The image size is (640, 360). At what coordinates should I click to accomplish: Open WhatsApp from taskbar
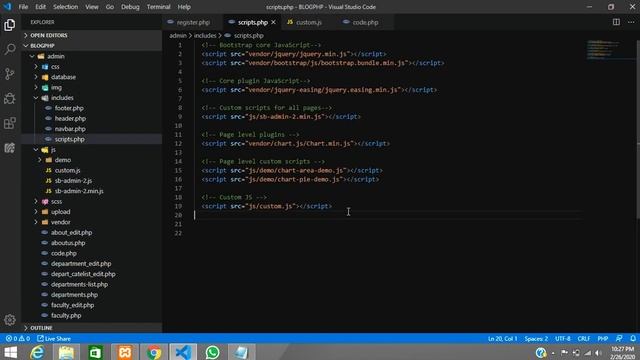pyautogui.click(x=212, y=352)
